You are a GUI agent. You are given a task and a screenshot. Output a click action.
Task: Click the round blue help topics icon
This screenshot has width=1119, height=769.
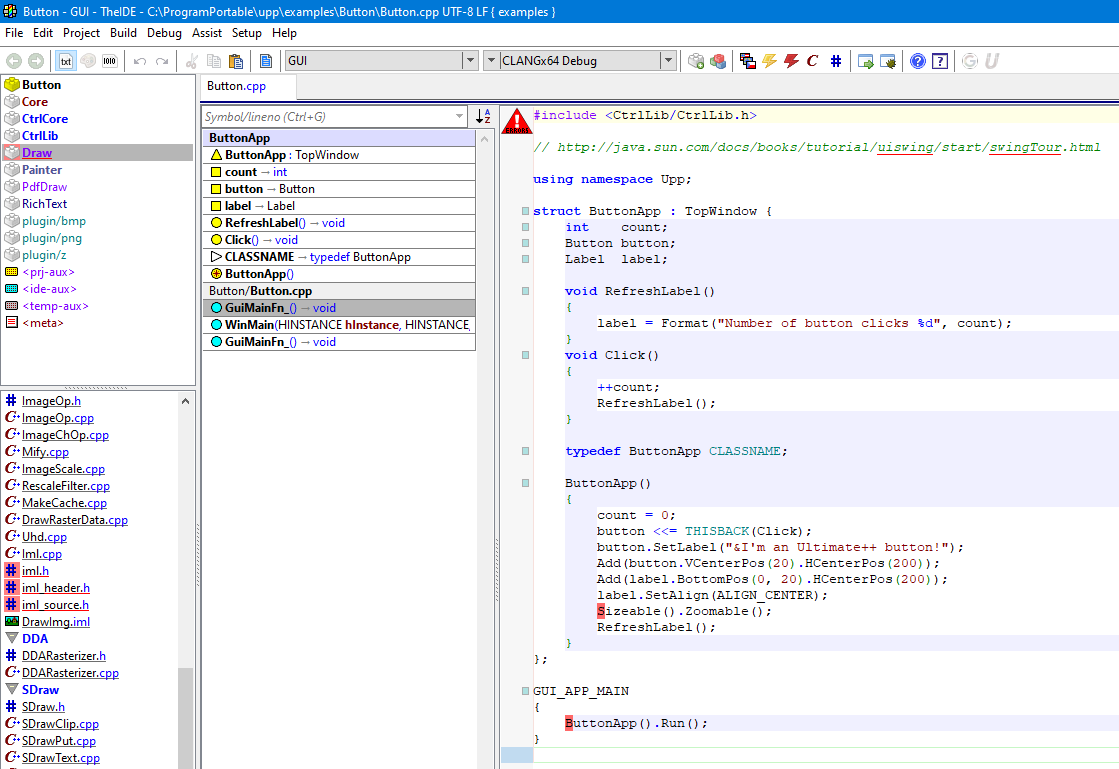(x=918, y=61)
